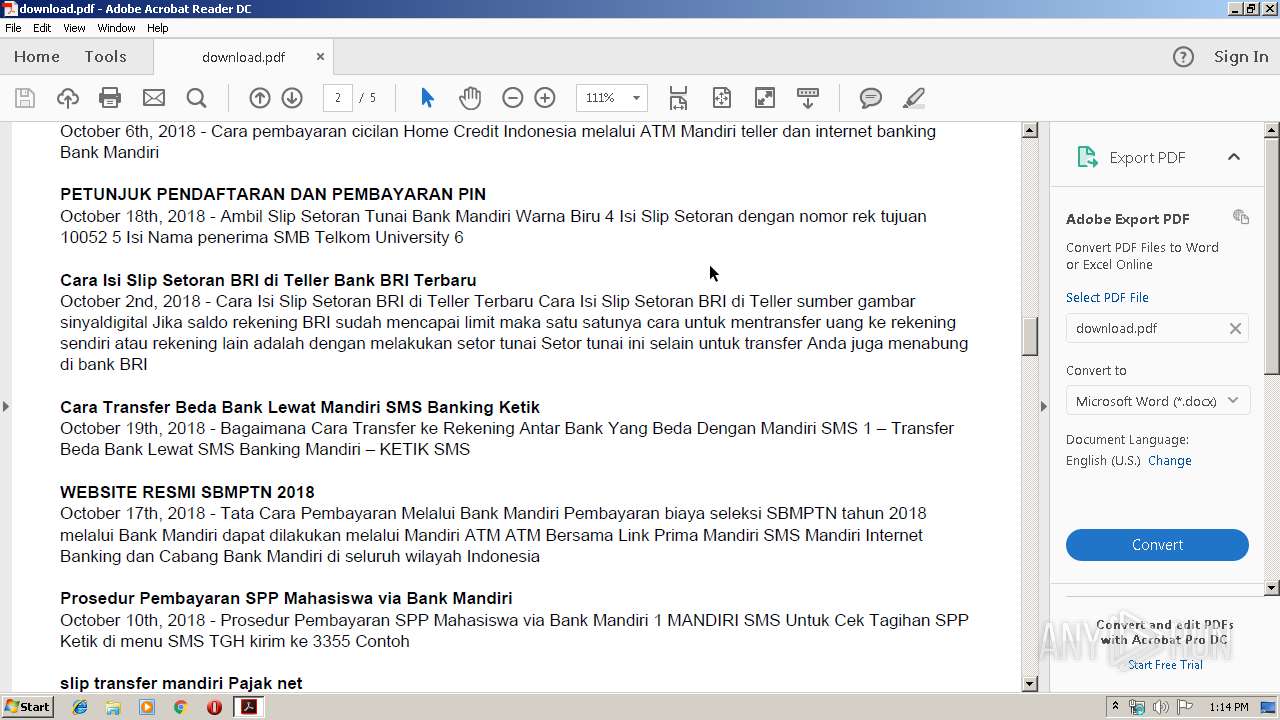Screen dimensions: 1280x720
Task: Activate the selection arrow tool
Action: point(427,98)
